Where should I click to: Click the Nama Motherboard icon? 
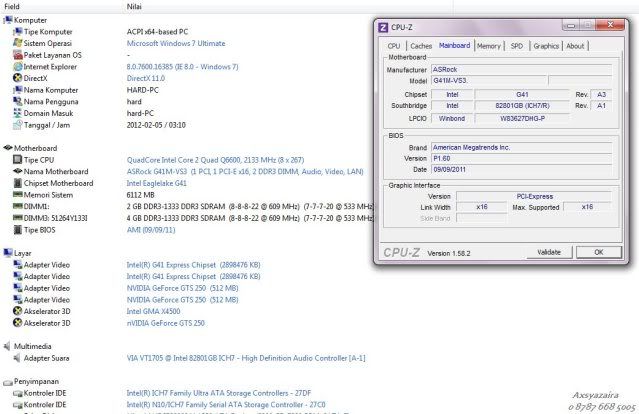[18, 171]
